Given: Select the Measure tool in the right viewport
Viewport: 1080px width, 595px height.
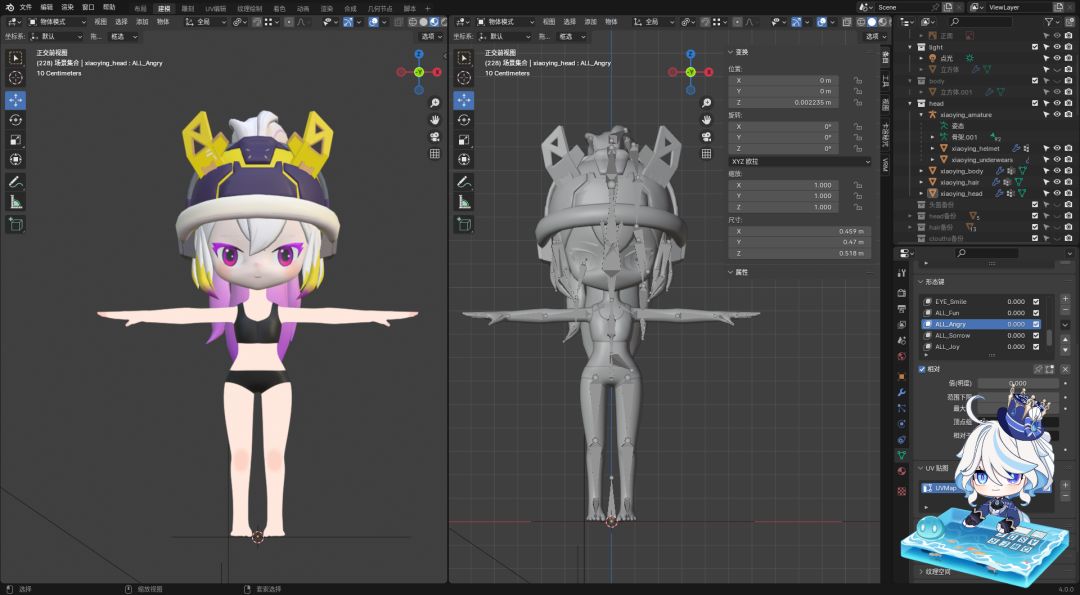Looking at the screenshot, I should tap(464, 202).
